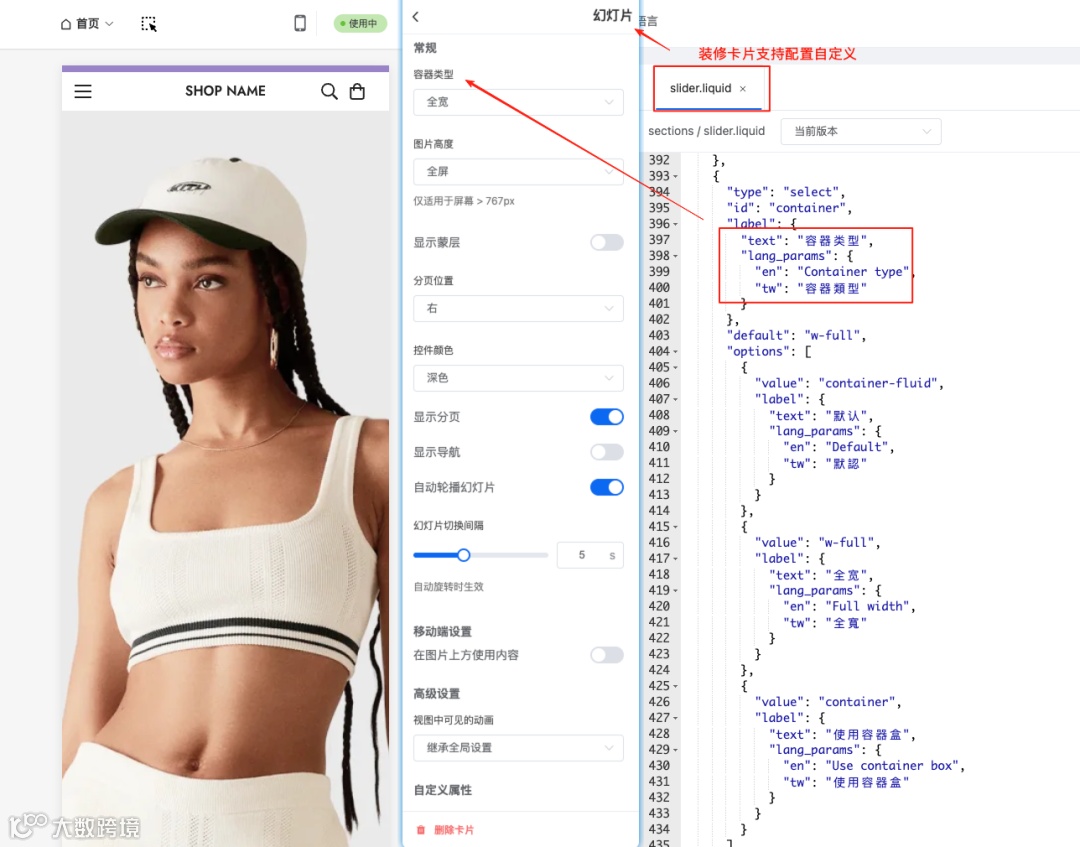
Task: Open the hamburger menu in shop preview
Action: pos(83,91)
